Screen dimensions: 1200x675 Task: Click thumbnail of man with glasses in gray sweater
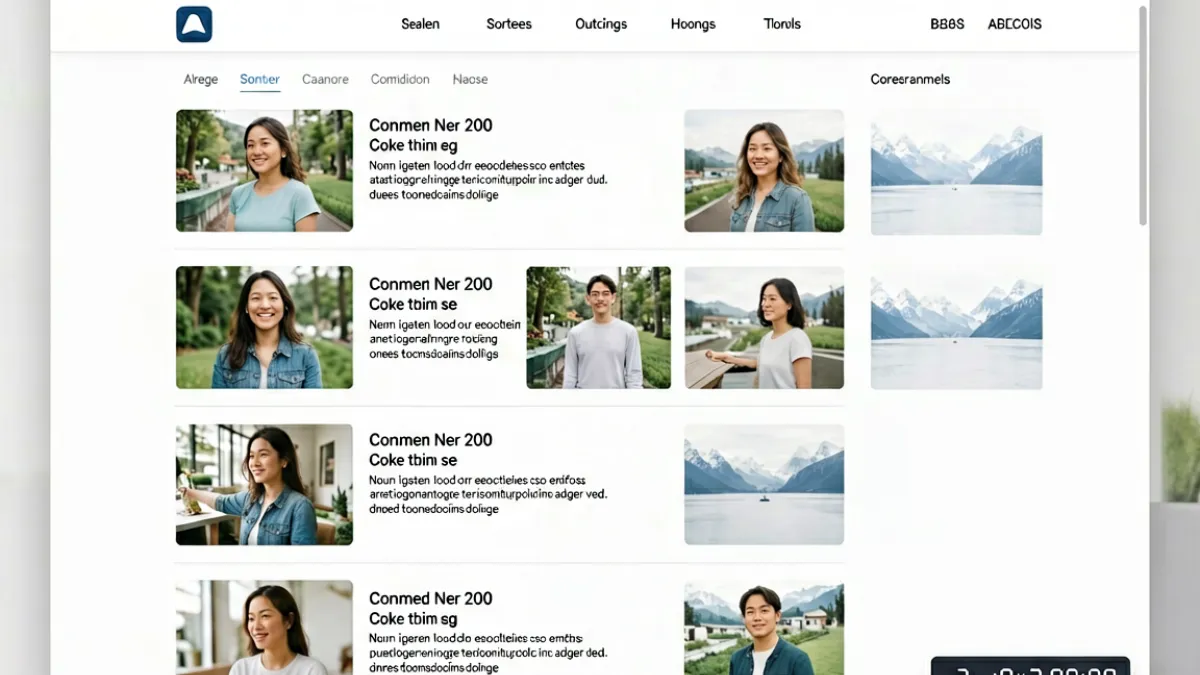pyautogui.click(x=599, y=327)
